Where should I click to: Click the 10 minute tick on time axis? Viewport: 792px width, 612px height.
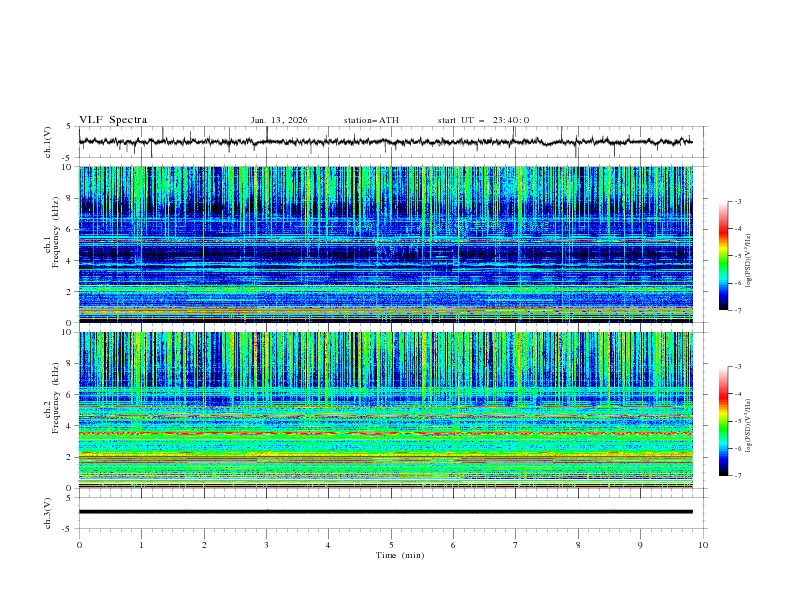point(703,545)
